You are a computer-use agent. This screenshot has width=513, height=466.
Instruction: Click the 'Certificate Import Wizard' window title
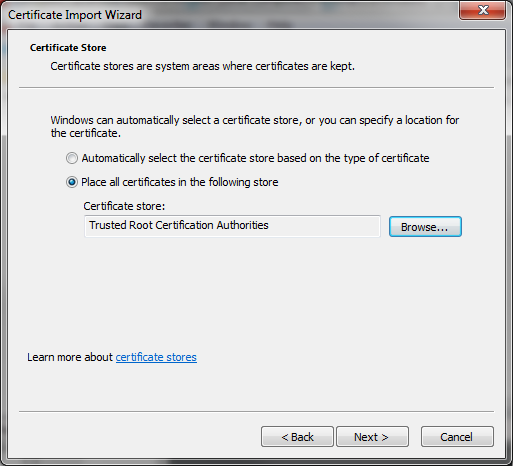point(75,15)
